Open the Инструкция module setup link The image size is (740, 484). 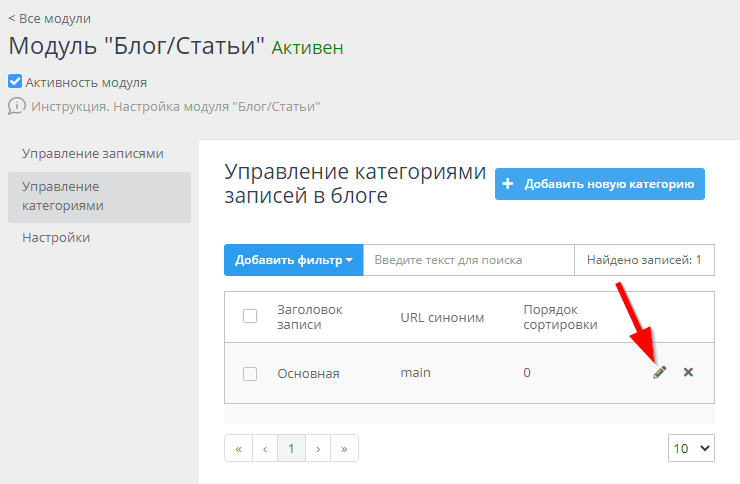click(x=176, y=106)
